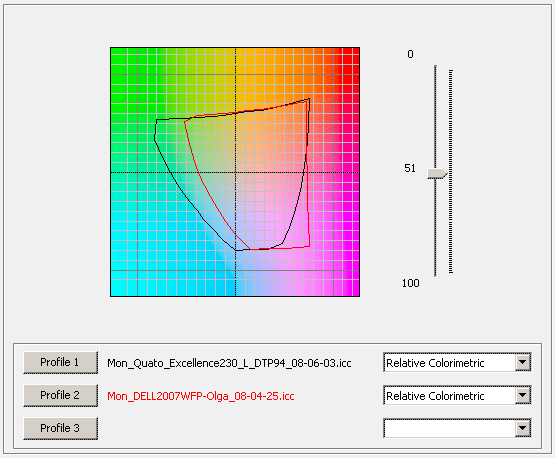Click the Profile 2 button
555x458 pixels.
60,395
